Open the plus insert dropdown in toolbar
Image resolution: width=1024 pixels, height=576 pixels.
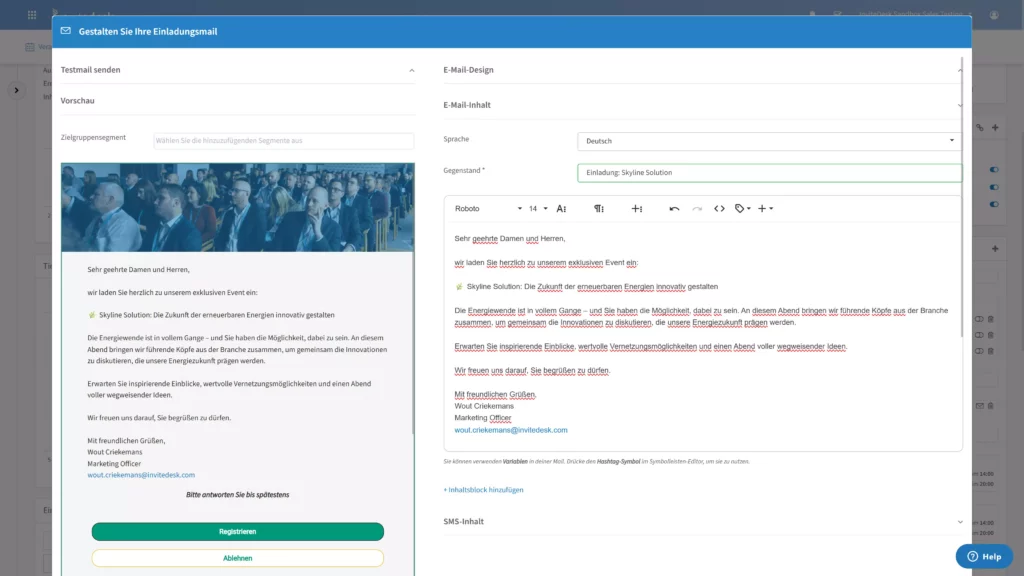(x=765, y=208)
